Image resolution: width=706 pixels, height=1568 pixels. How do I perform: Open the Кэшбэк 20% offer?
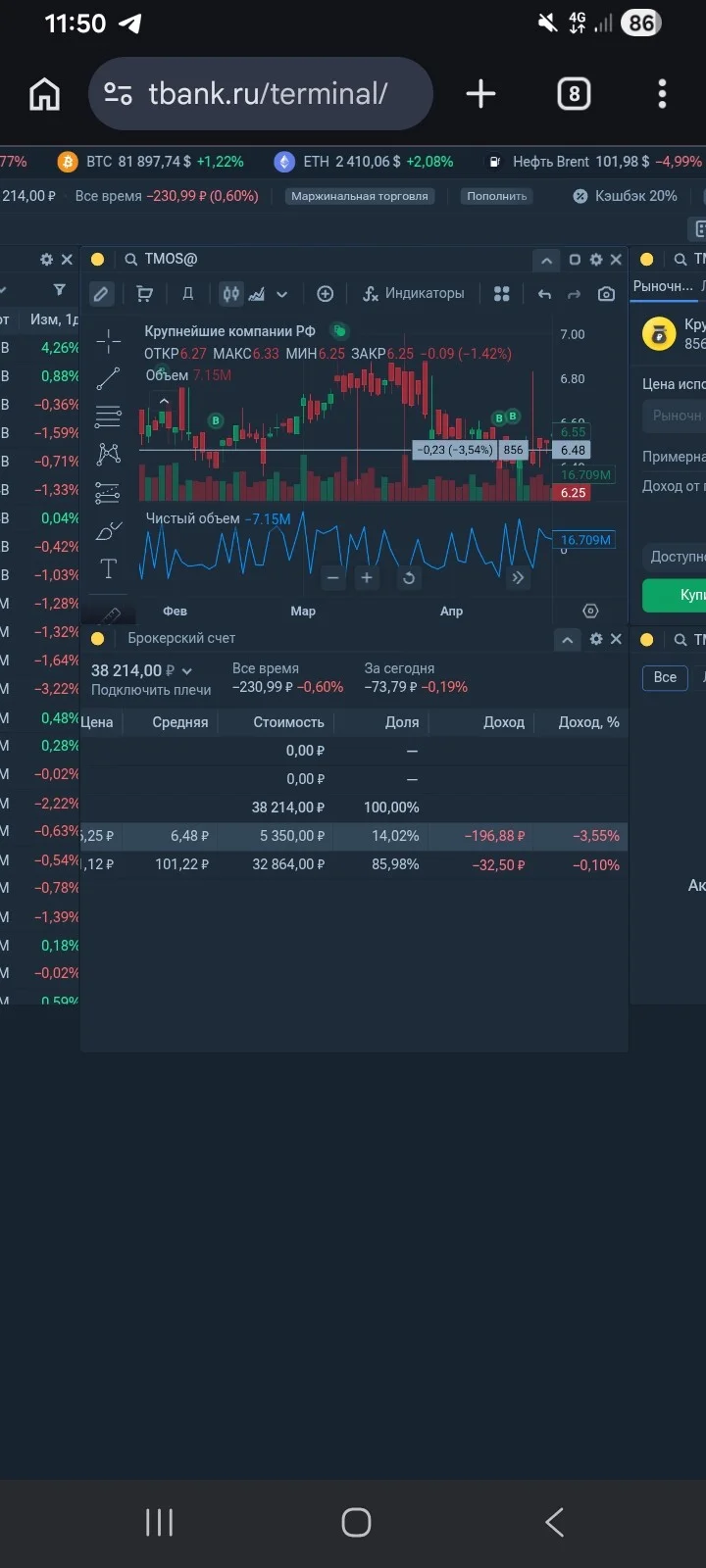[x=626, y=196]
